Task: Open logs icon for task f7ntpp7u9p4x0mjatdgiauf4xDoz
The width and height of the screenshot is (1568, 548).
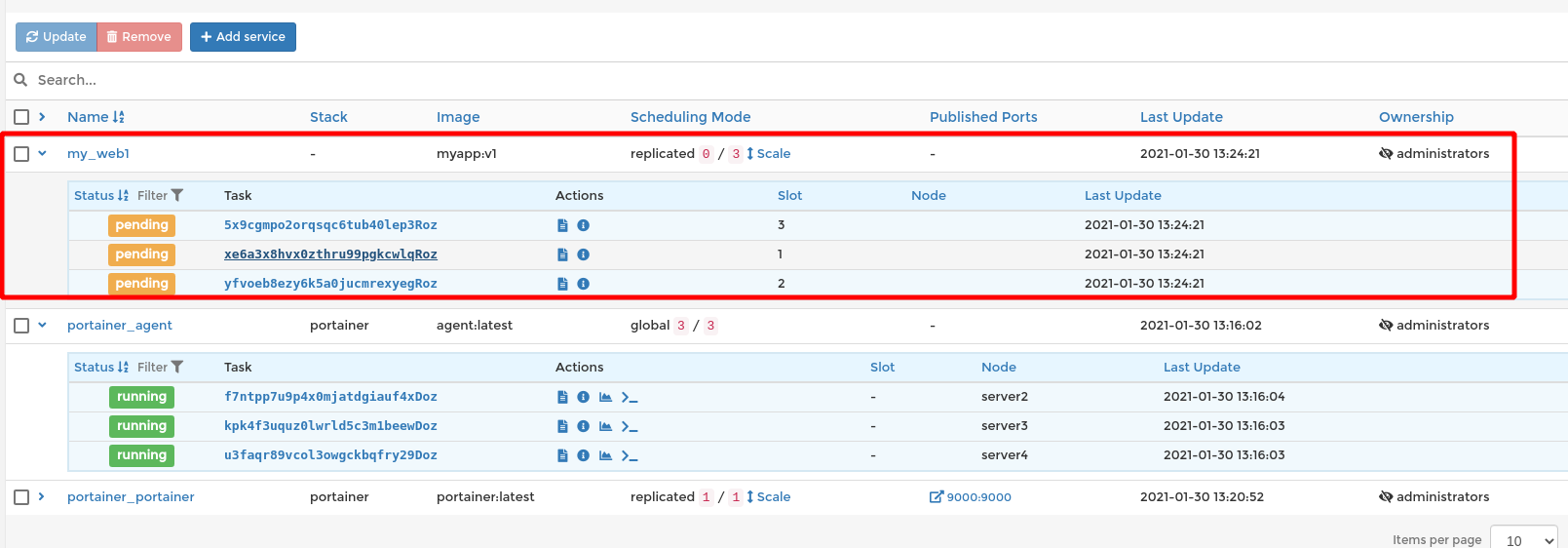Action: [562, 397]
